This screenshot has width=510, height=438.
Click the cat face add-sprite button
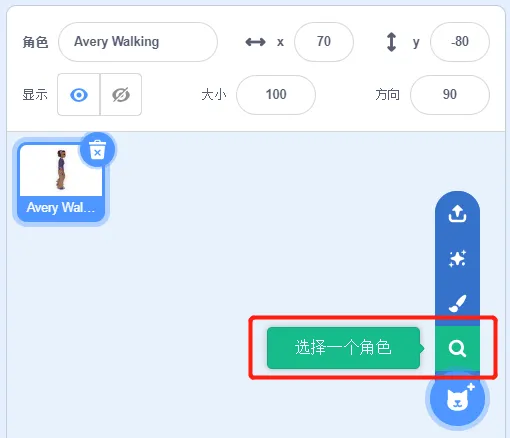coord(458,399)
